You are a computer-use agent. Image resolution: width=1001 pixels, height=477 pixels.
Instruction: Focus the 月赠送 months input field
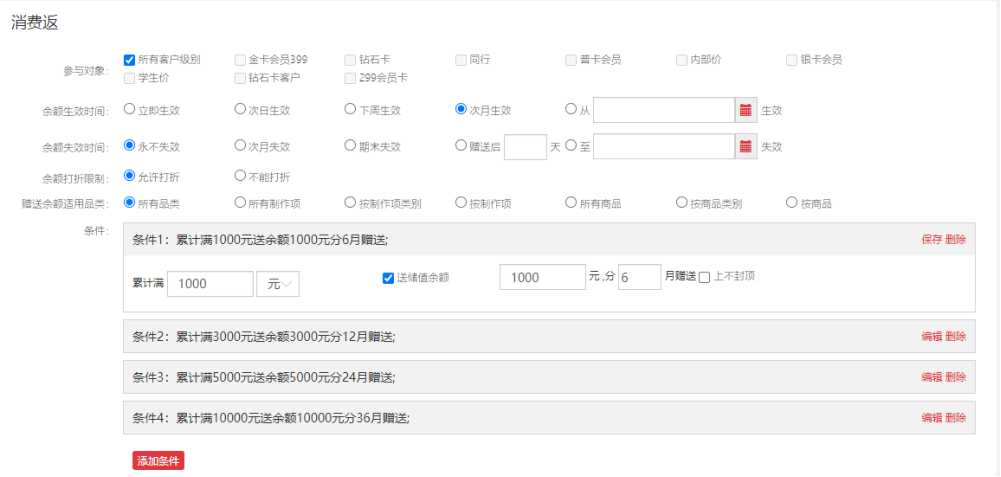(x=640, y=277)
